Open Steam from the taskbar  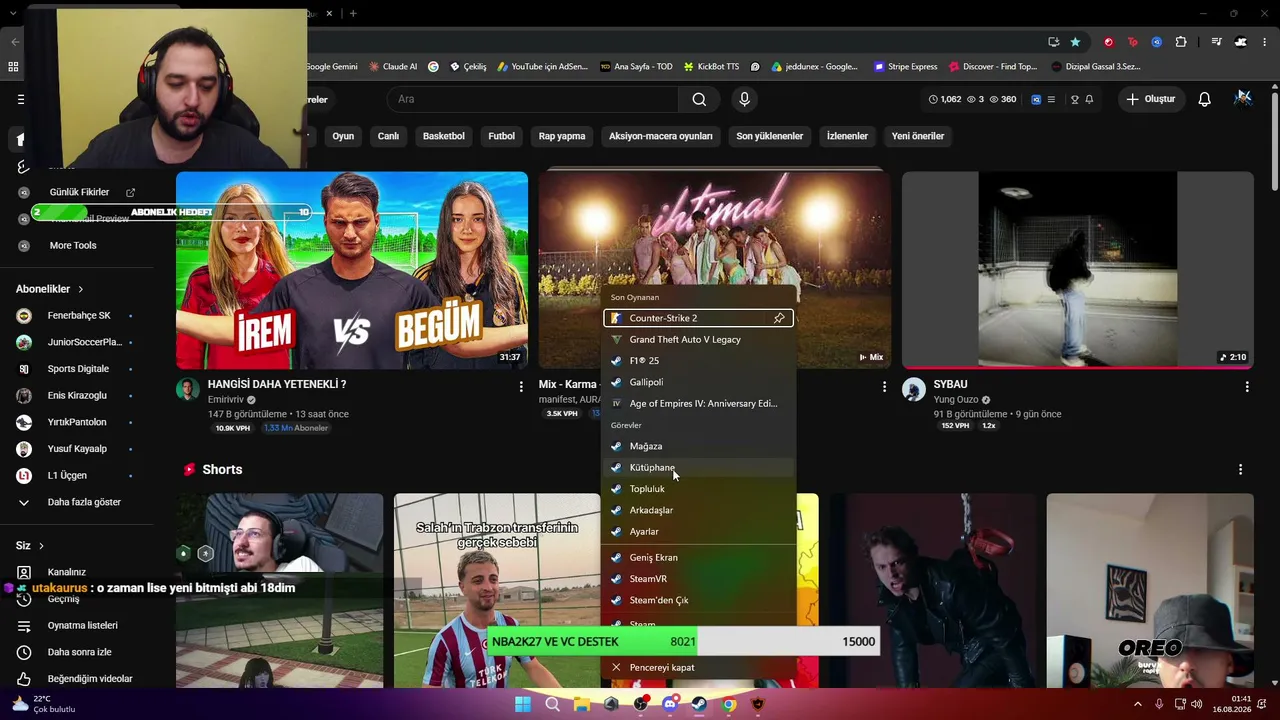699,704
